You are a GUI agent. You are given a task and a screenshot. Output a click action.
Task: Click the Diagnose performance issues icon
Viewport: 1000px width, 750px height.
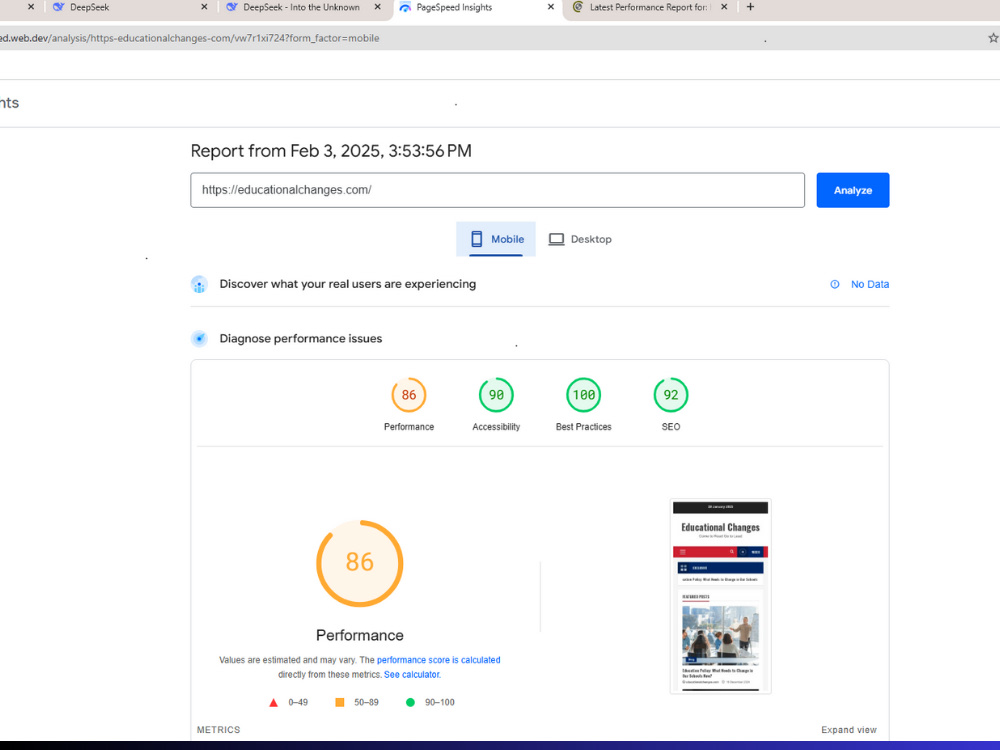click(x=199, y=339)
